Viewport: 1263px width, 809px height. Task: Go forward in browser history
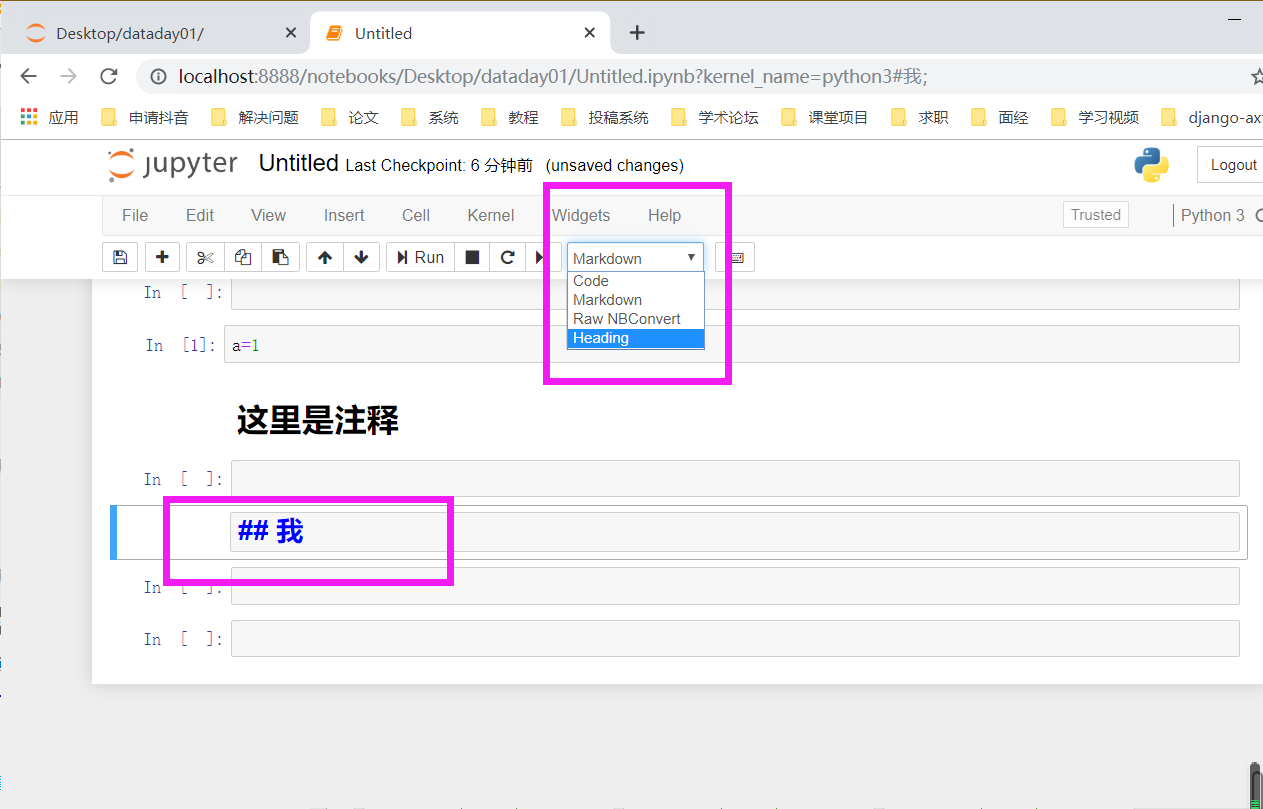tap(68, 76)
